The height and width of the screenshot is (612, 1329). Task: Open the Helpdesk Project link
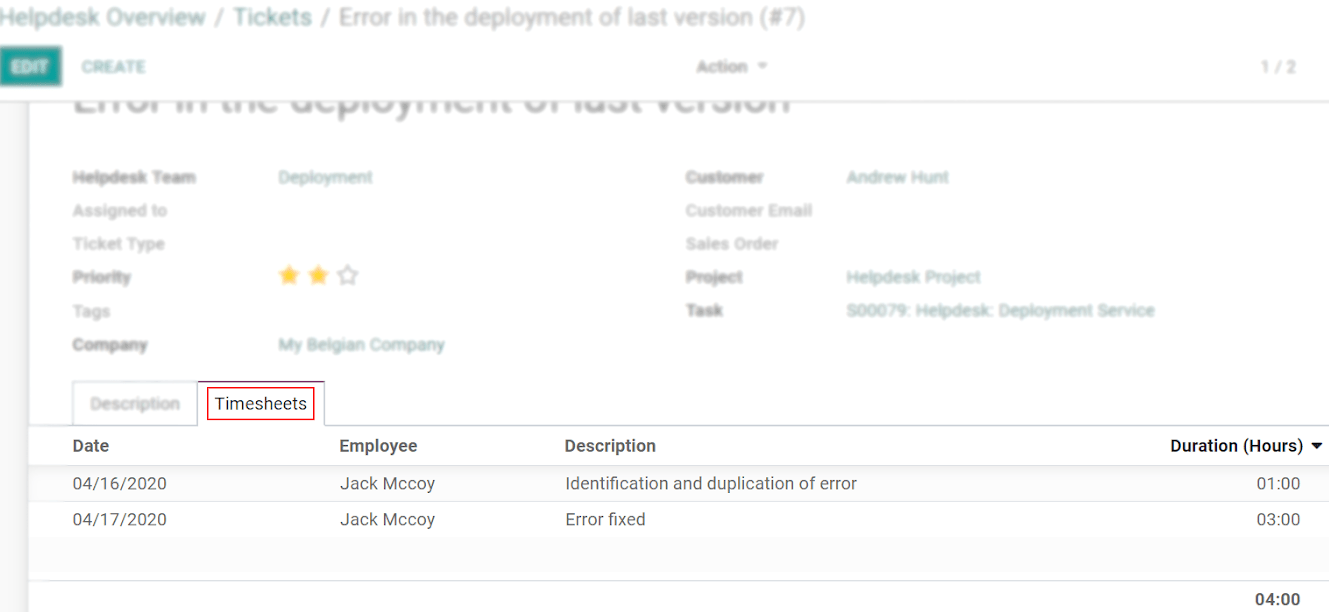click(913, 277)
